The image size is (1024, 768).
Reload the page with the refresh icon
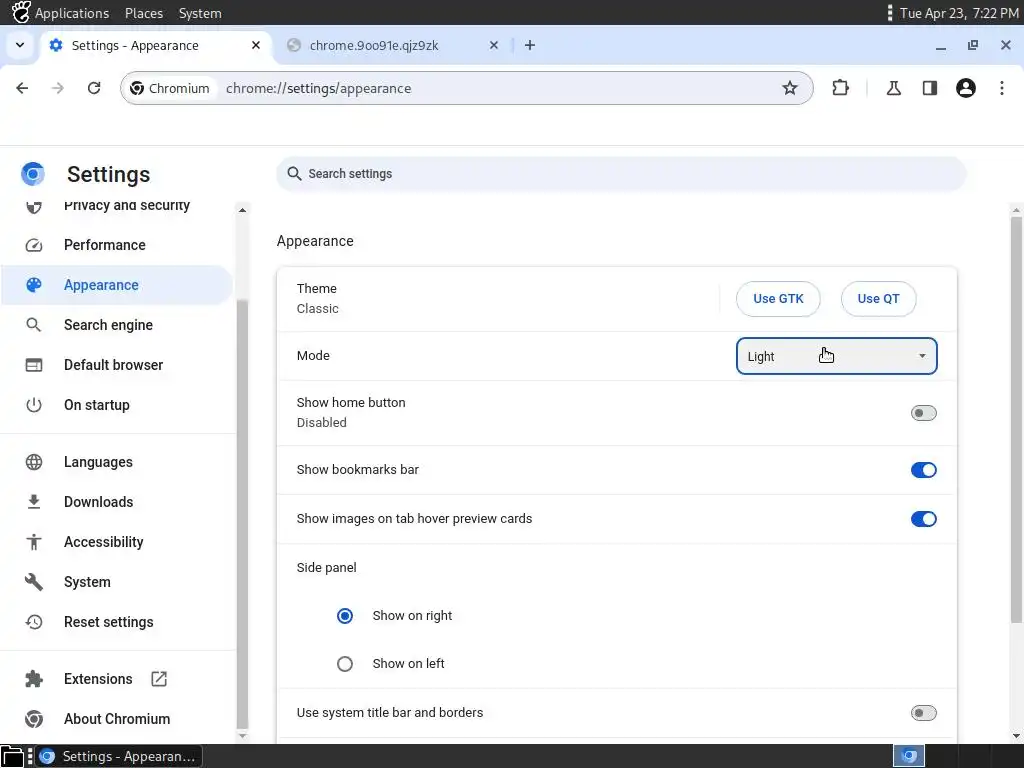pyautogui.click(x=94, y=88)
